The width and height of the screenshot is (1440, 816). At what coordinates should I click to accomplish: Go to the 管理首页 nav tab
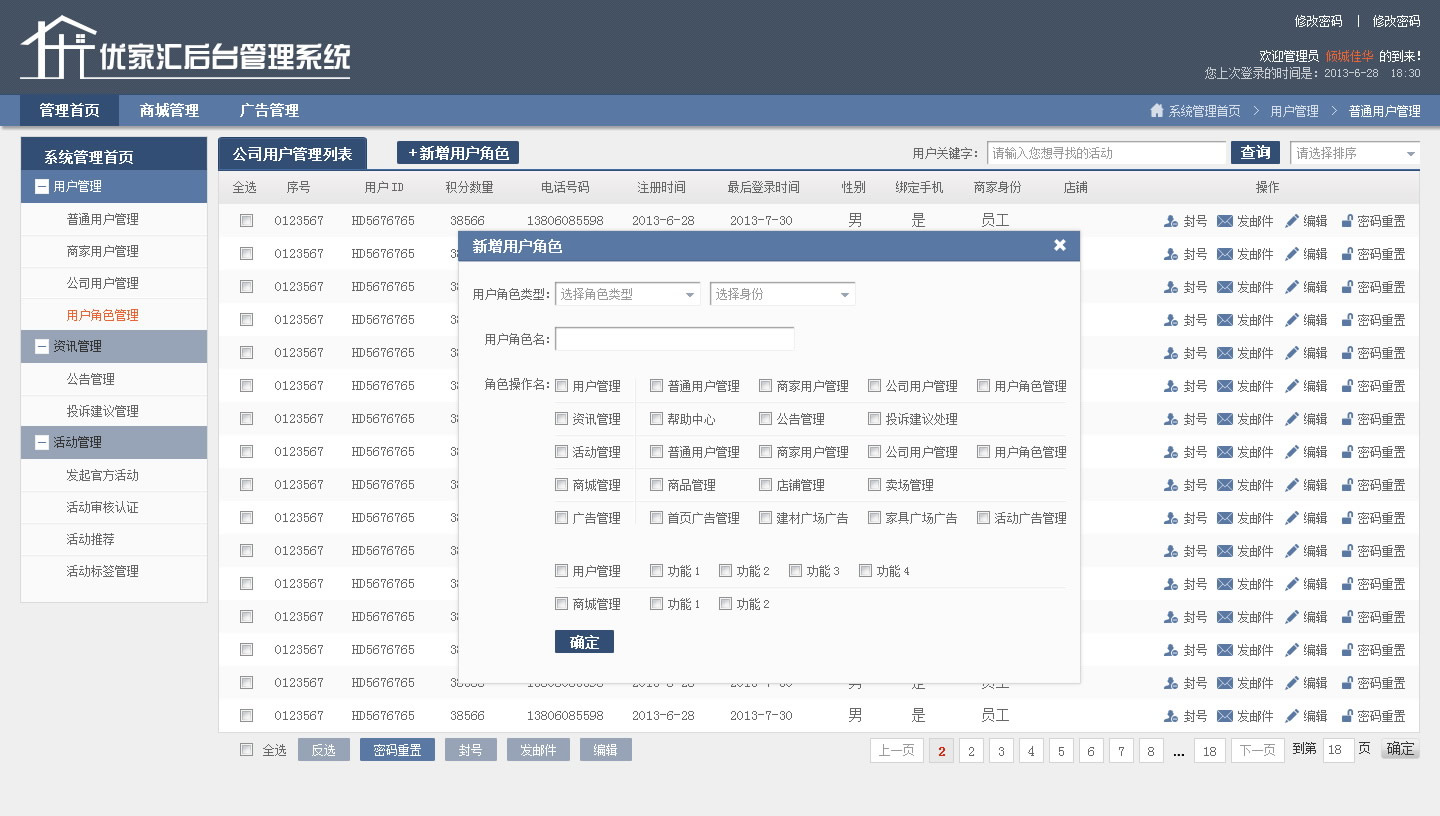69,110
